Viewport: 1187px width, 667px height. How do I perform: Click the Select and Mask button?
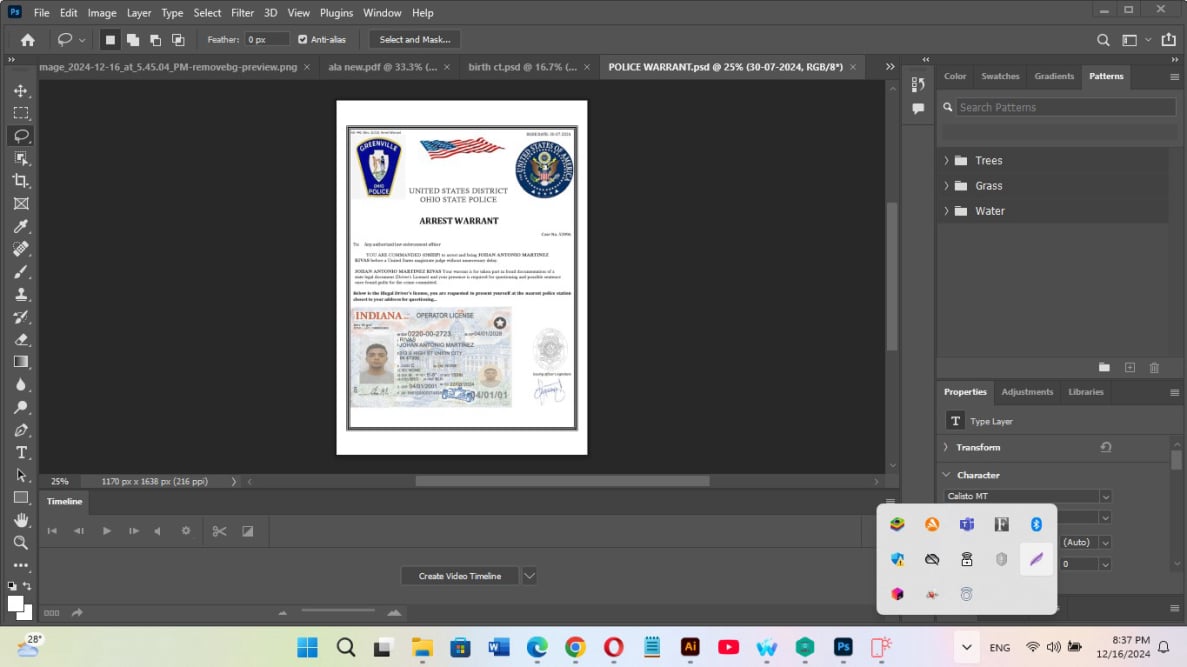pyautogui.click(x=415, y=39)
